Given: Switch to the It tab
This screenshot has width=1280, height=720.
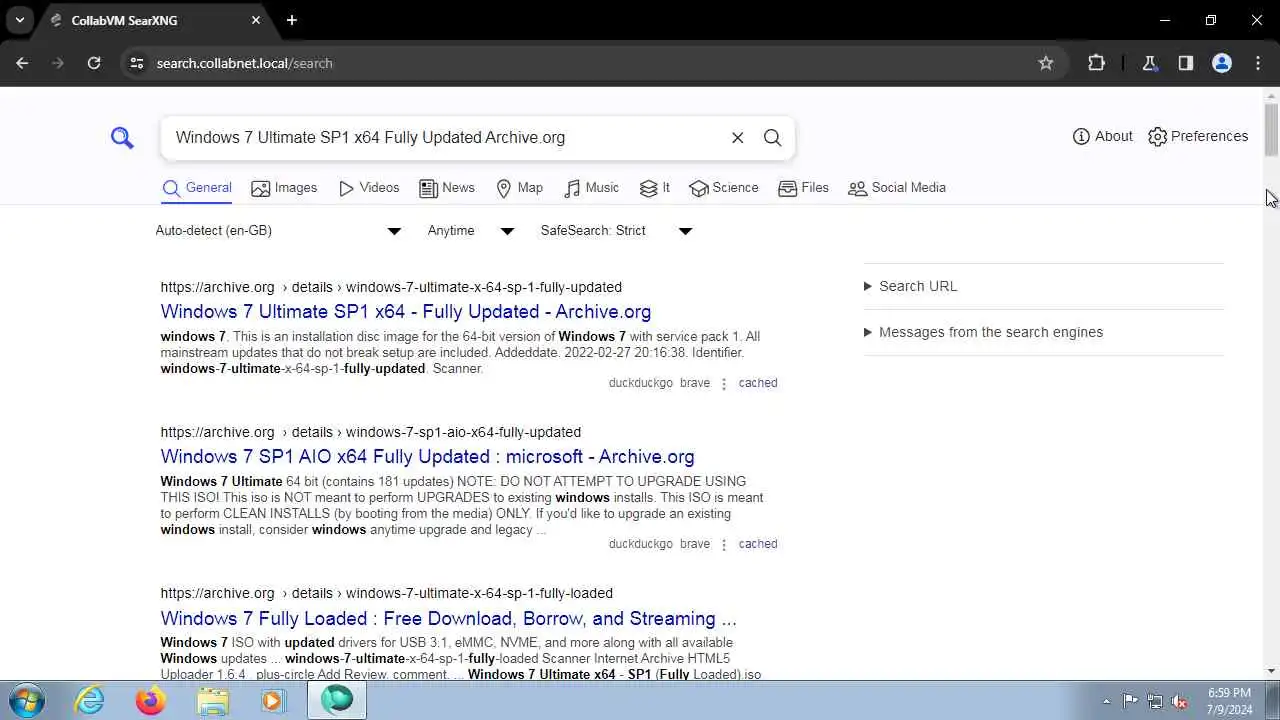Looking at the screenshot, I should 655,188.
